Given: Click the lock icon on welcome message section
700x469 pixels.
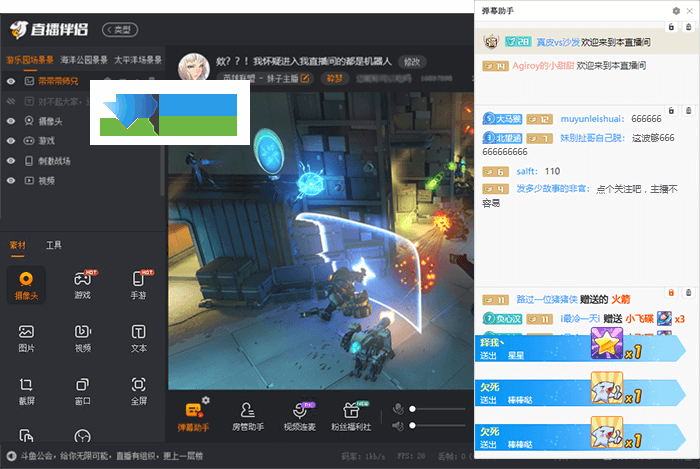Looking at the screenshot, I should pyautogui.click(x=671, y=27).
